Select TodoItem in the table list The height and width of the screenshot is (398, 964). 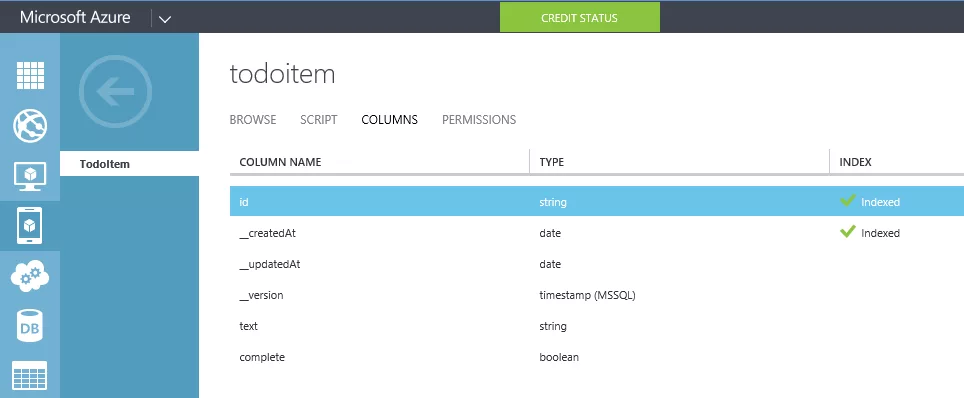tap(130, 164)
